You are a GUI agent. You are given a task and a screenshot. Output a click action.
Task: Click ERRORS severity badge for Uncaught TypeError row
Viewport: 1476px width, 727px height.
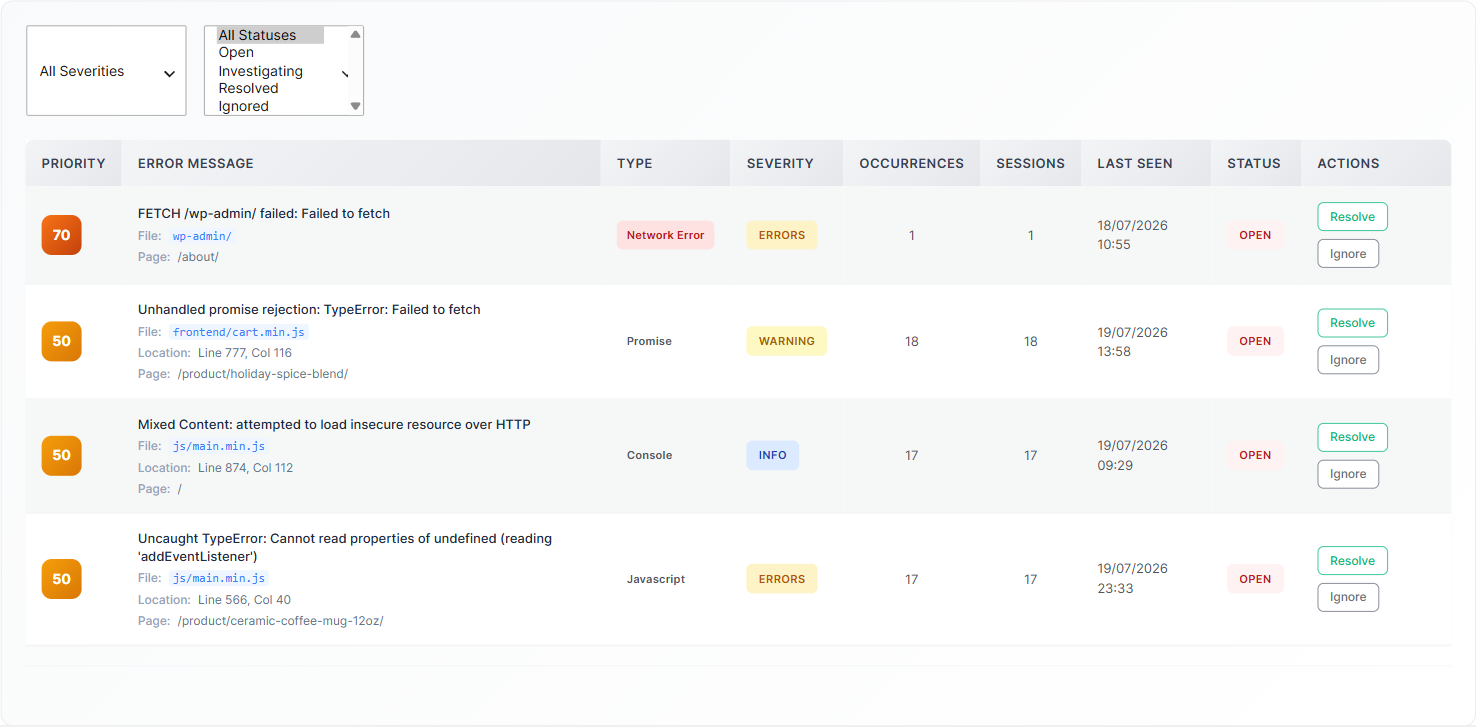pyautogui.click(x=782, y=579)
